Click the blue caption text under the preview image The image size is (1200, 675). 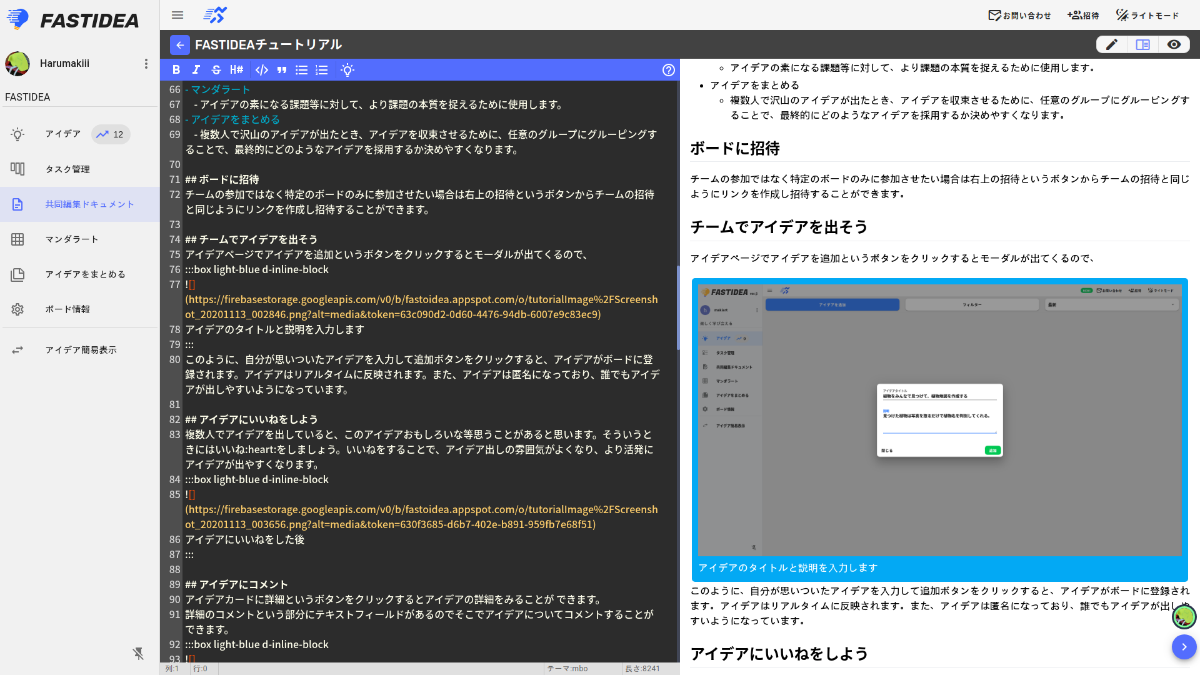787,568
